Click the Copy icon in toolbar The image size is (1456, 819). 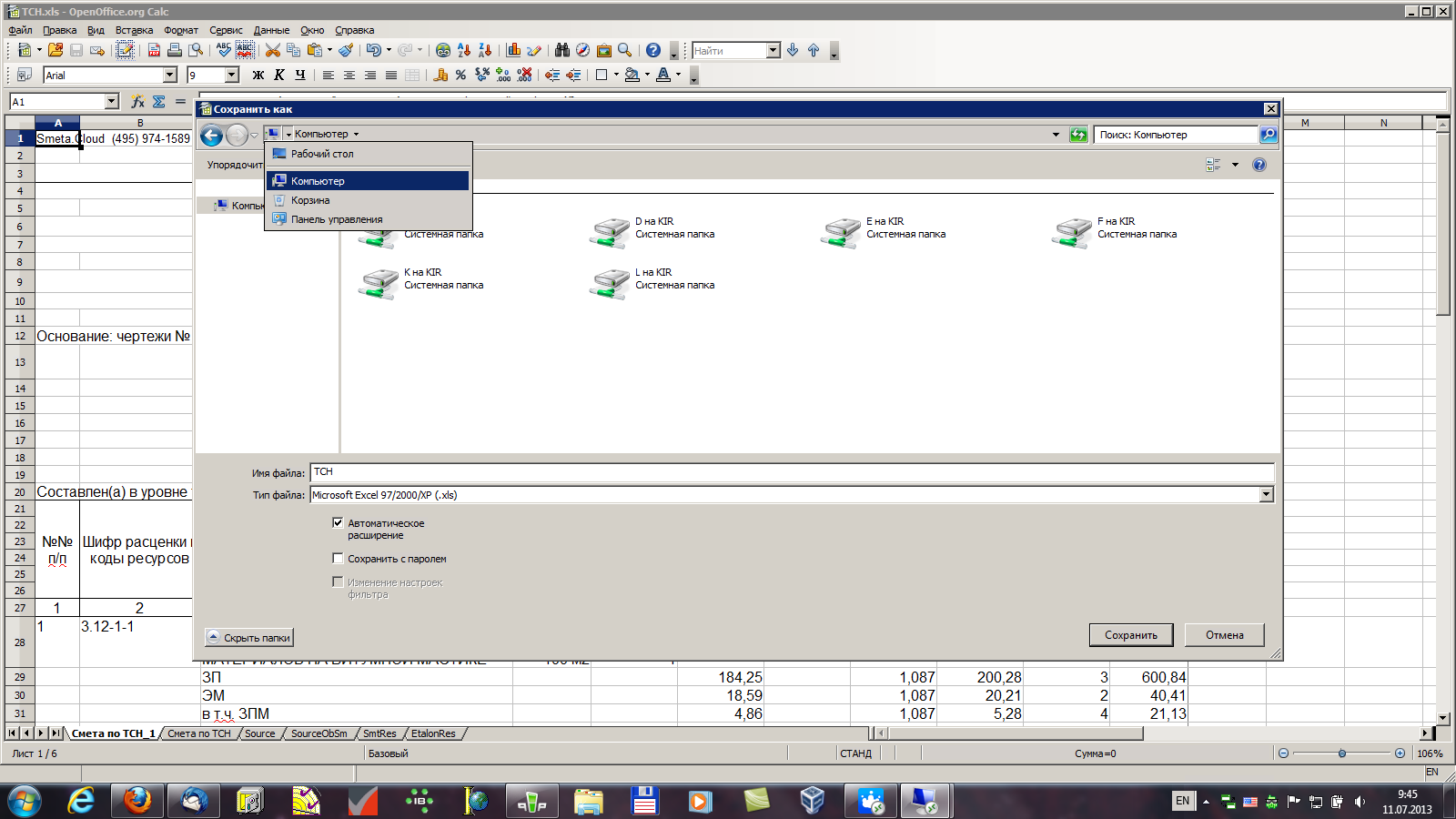point(293,50)
